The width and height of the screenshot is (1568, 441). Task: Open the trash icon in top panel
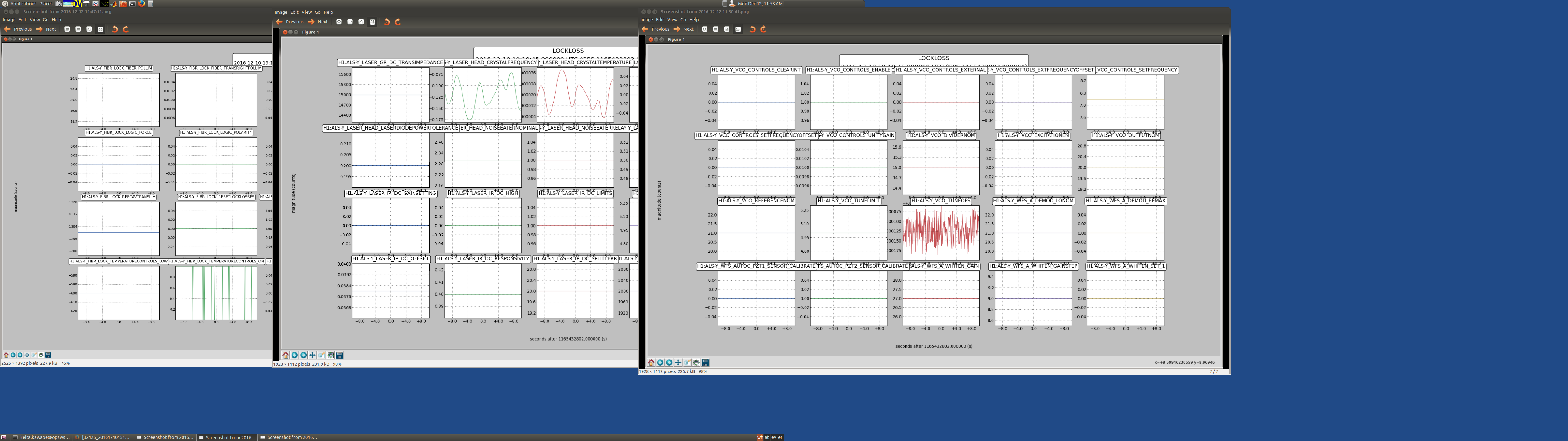tap(725, 4)
